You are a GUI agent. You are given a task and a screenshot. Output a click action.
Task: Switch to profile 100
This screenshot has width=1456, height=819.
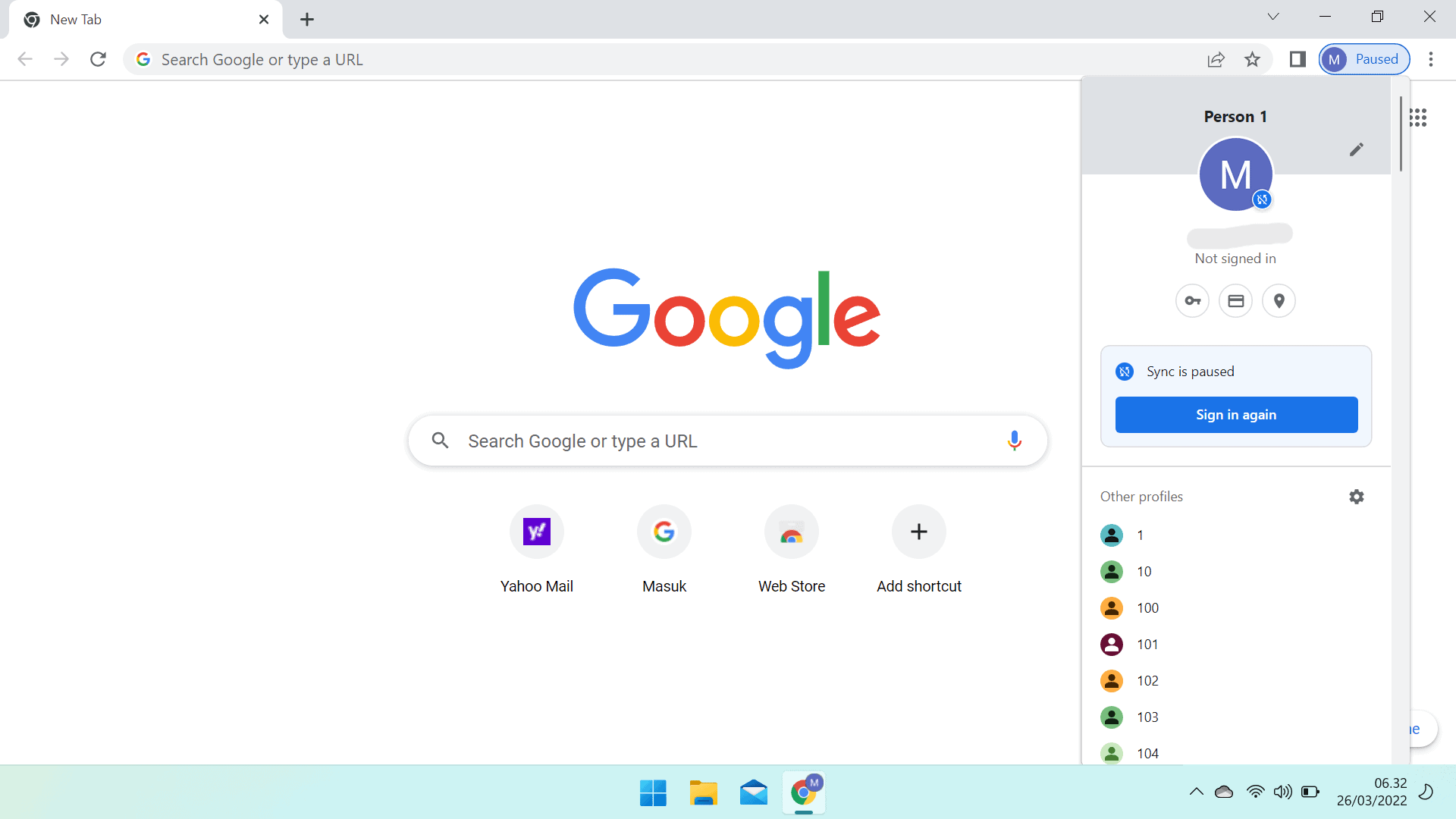pos(1236,608)
